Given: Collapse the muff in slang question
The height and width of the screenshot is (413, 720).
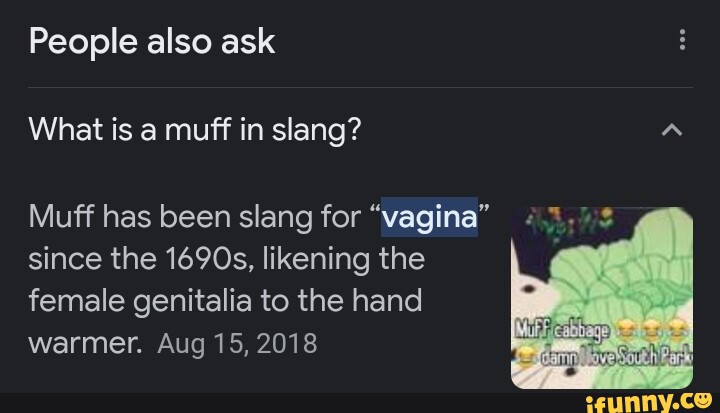Looking at the screenshot, I should 673,129.
